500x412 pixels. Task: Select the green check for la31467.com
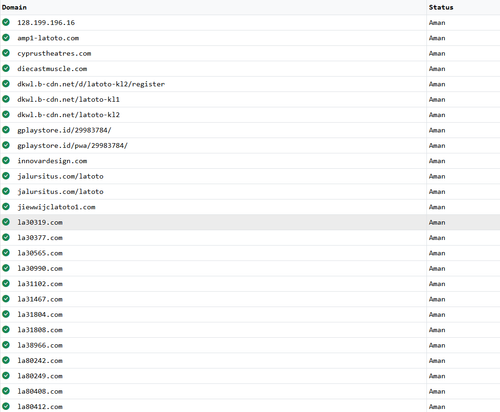[6, 299]
